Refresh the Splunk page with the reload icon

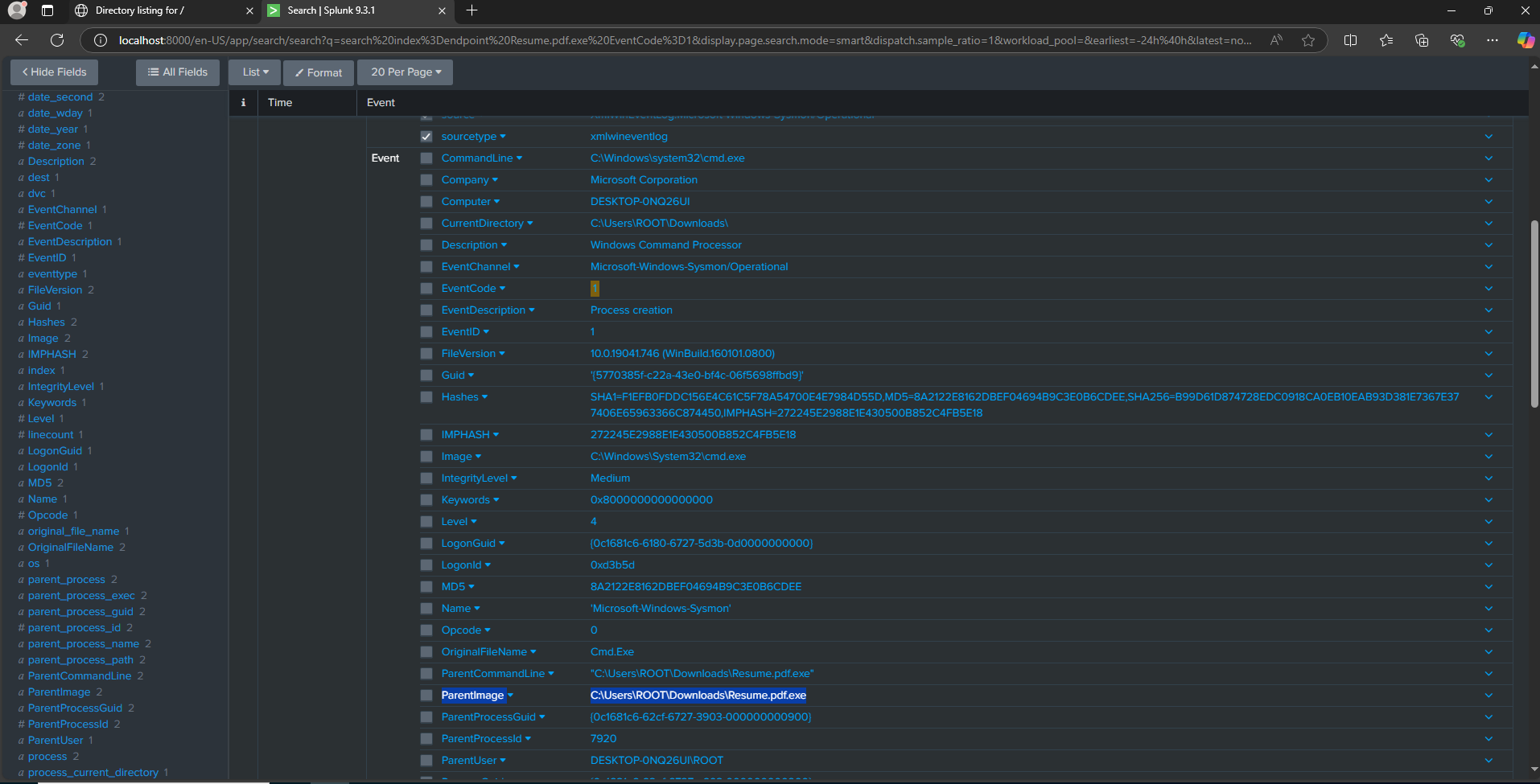tap(56, 40)
